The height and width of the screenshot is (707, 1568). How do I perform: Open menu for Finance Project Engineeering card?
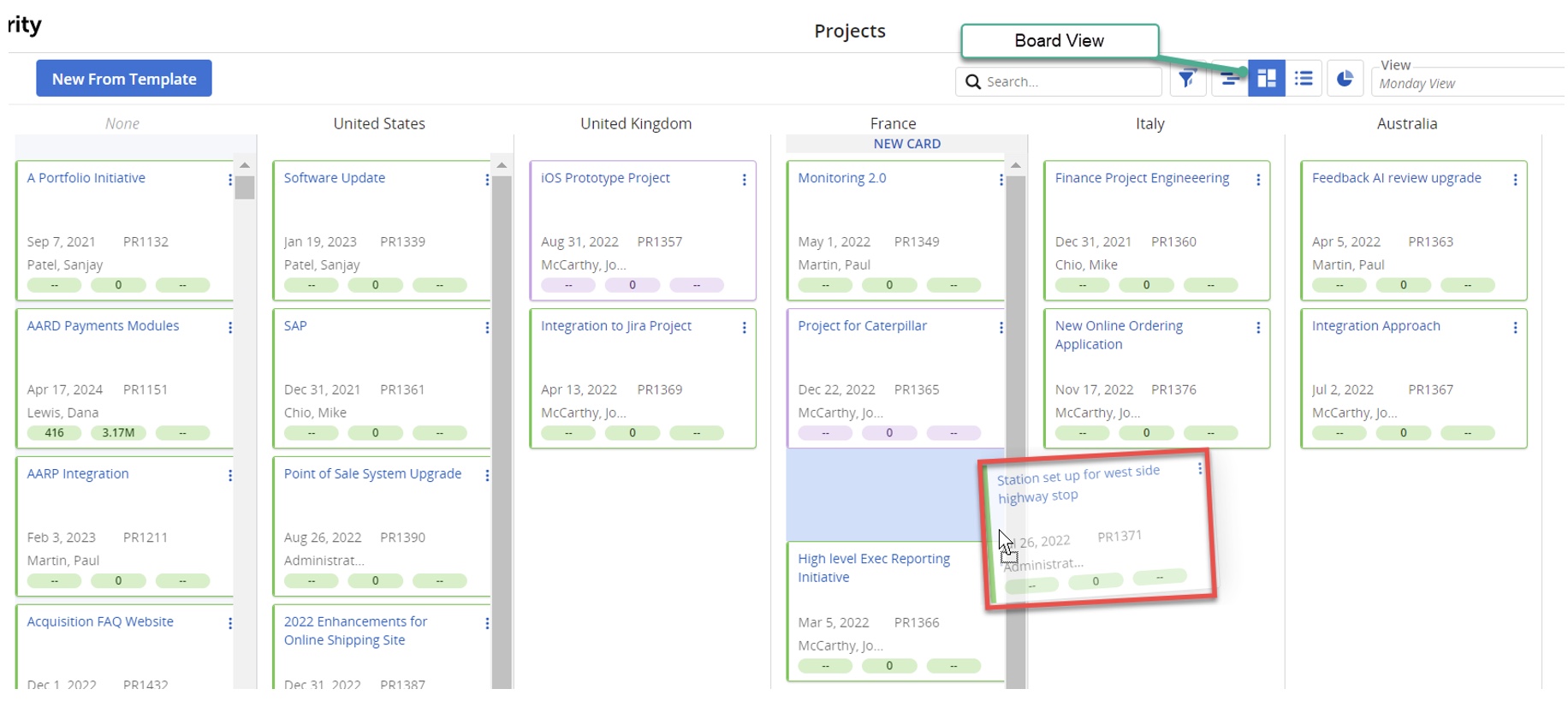(1258, 180)
